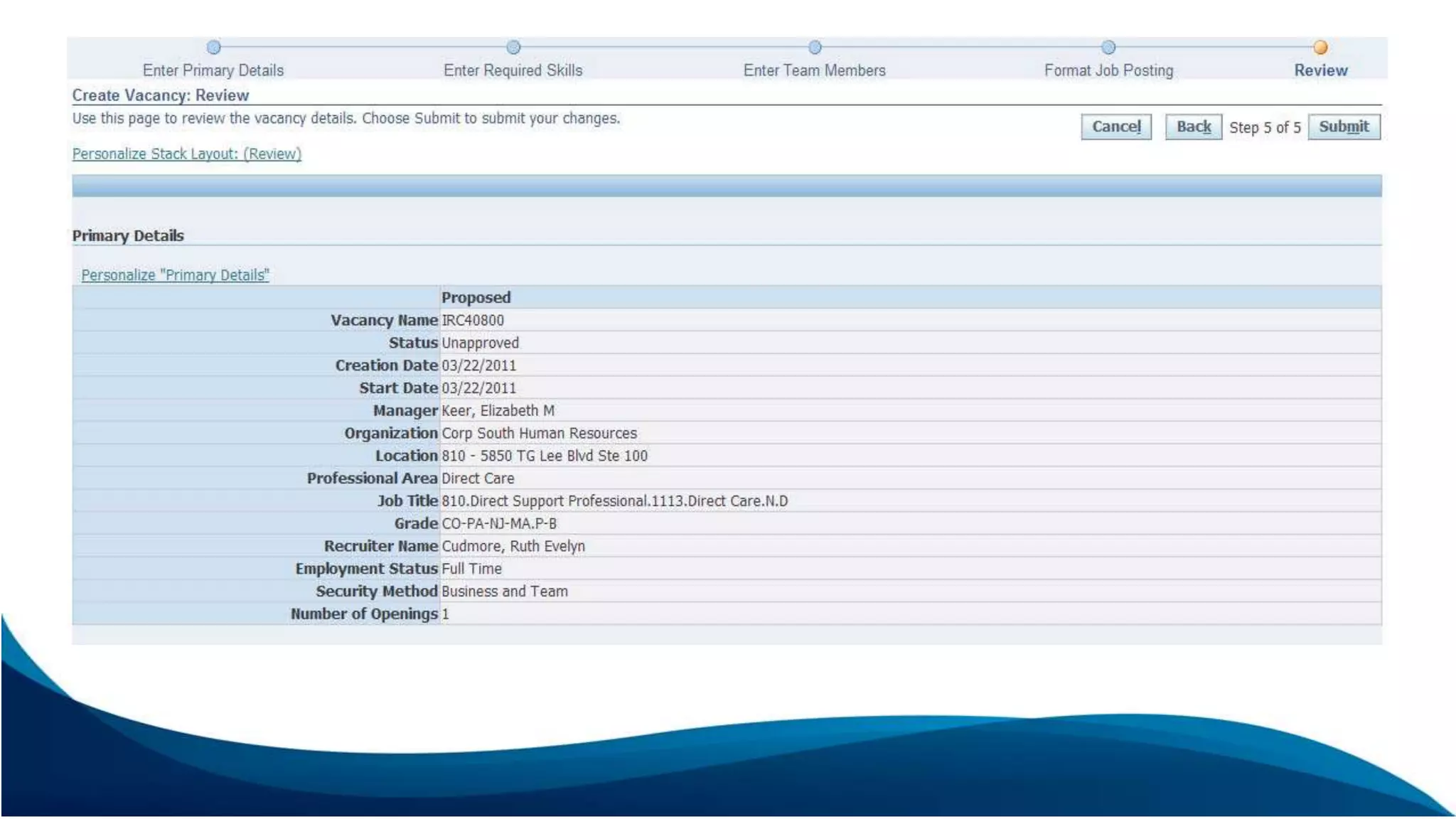The width and height of the screenshot is (1456, 819).
Task: Select the Review step label
Action: [x=1320, y=70]
